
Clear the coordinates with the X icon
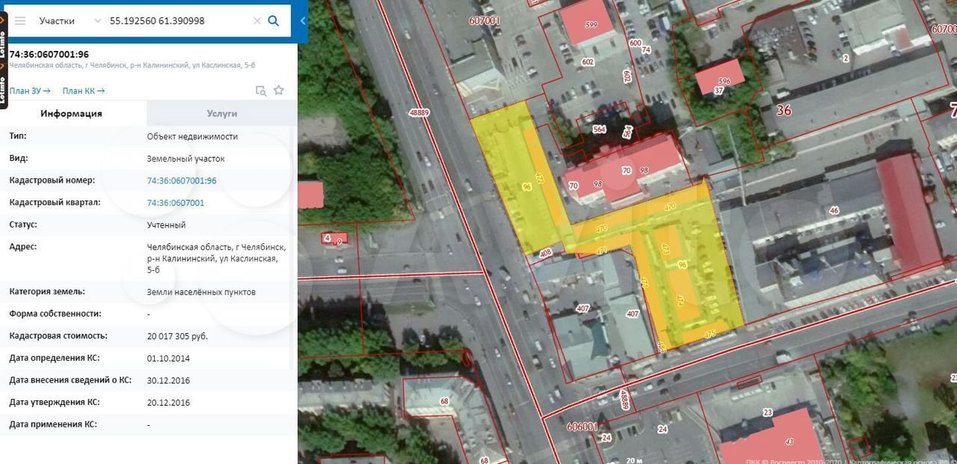257,20
